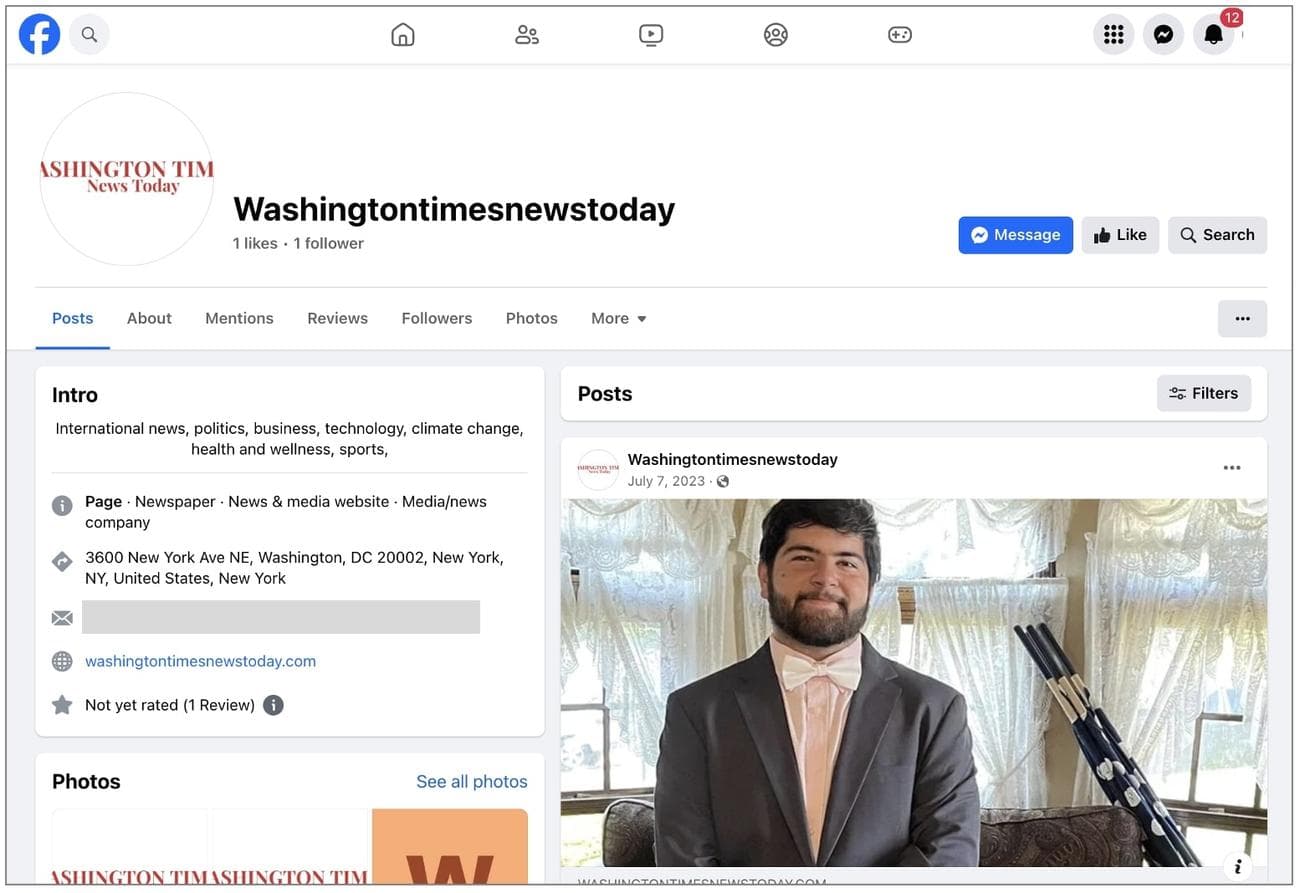The height and width of the screenshot is (893, 1300).
Task: Open Messenger from the top bar
Action: pyautogui.click(x=1163, y=33)
